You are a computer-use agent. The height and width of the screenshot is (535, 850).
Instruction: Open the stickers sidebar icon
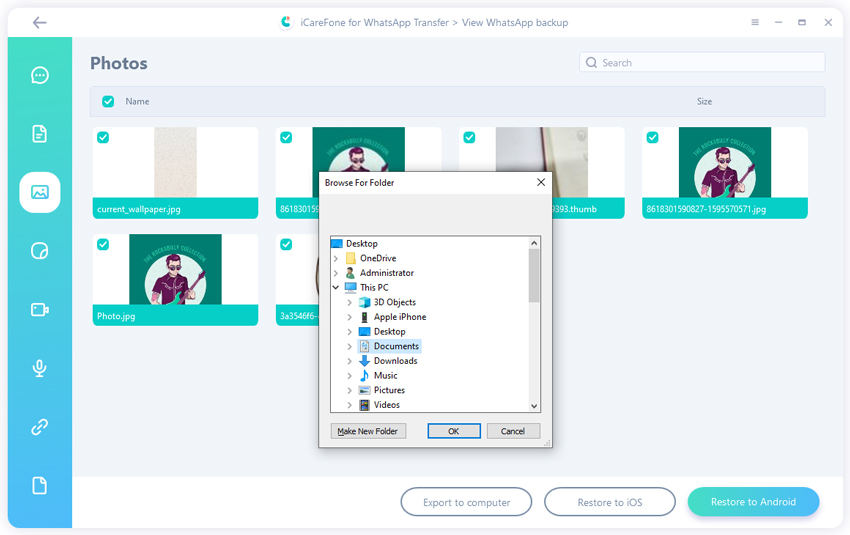click(40, 251)
